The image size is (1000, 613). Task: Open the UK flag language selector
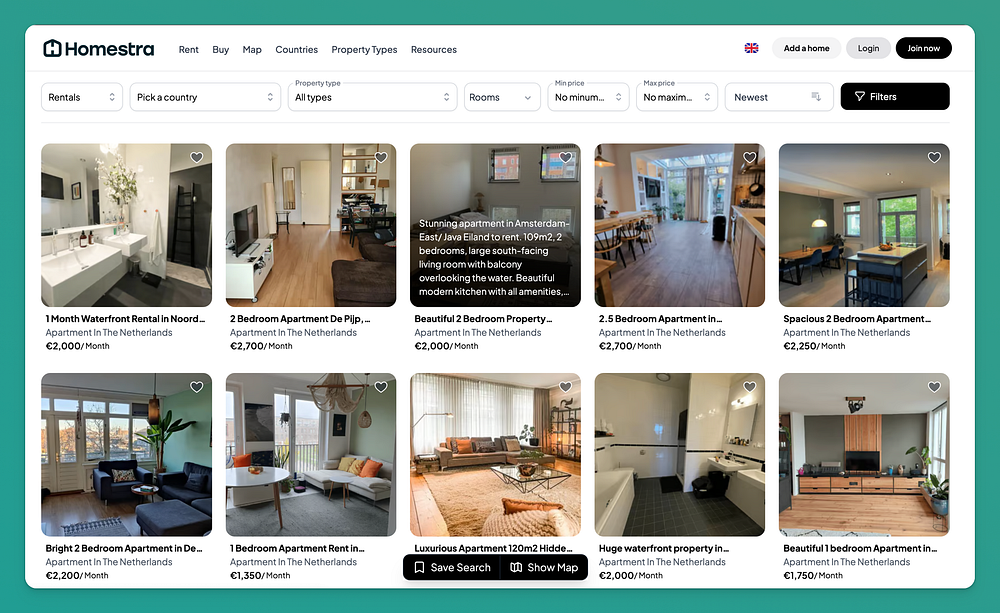pyautogui.click(x=751, y=48)
